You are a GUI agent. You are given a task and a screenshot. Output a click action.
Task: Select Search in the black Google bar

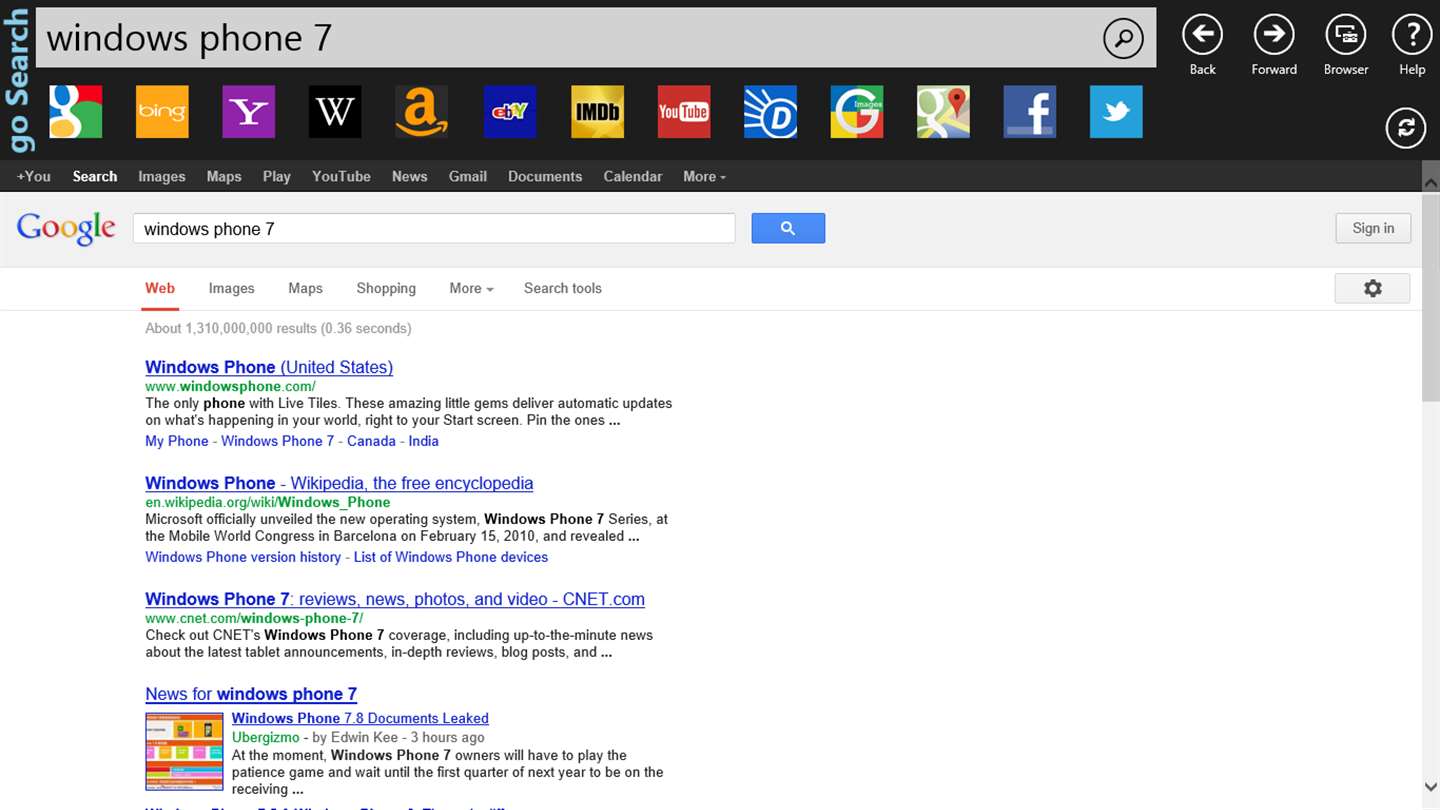[x=95, y=176]
